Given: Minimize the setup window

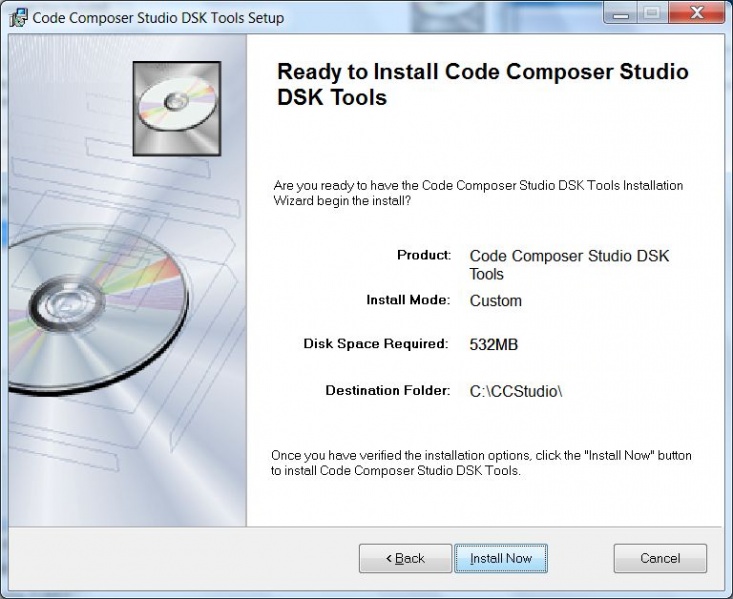Looking at the screenshot, I should tap(621, 13).
